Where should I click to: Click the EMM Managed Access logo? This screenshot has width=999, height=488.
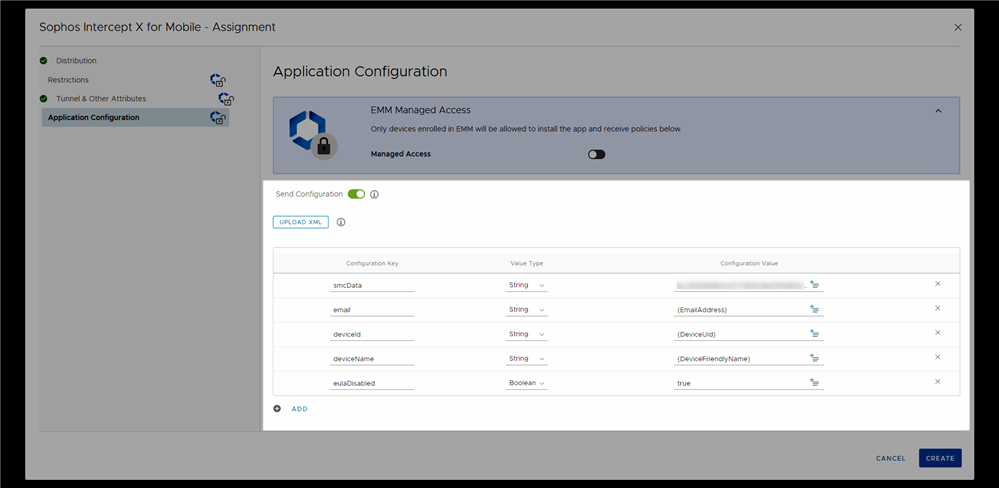pos(312,134)
